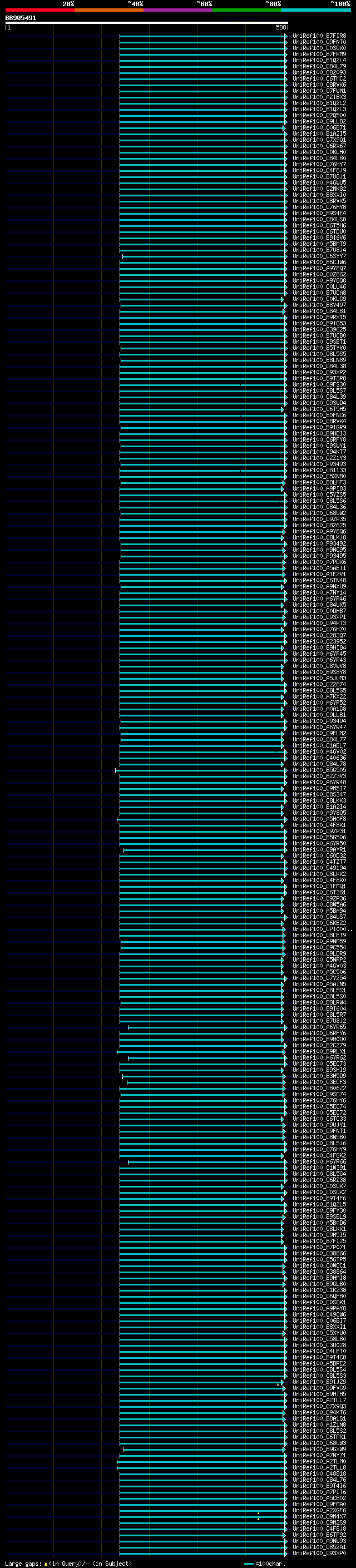Click the UniRef100_Q6RX67 label

tap(319, 146)
